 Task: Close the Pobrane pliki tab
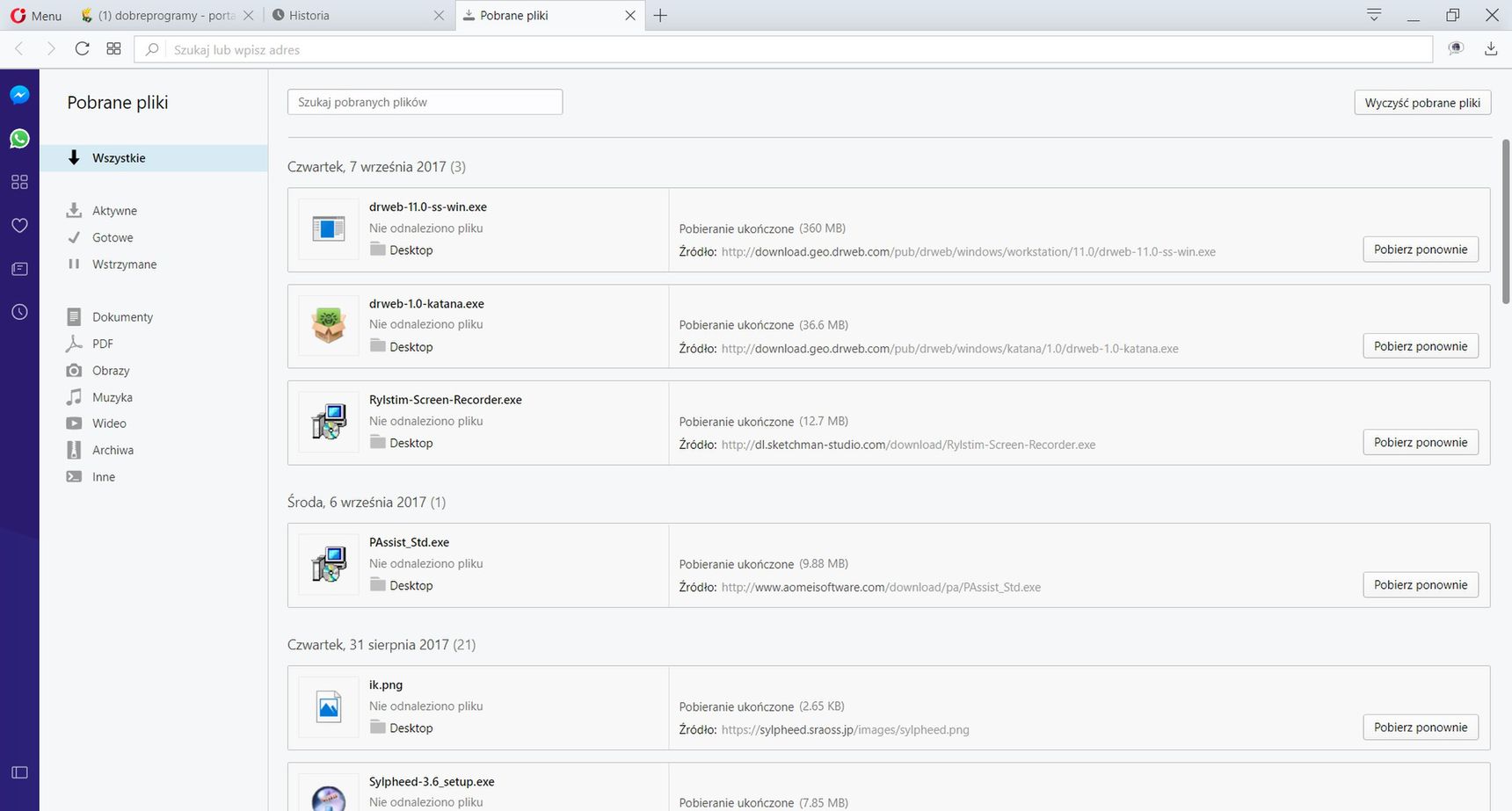pyautogui.click(x=629, y=16)
